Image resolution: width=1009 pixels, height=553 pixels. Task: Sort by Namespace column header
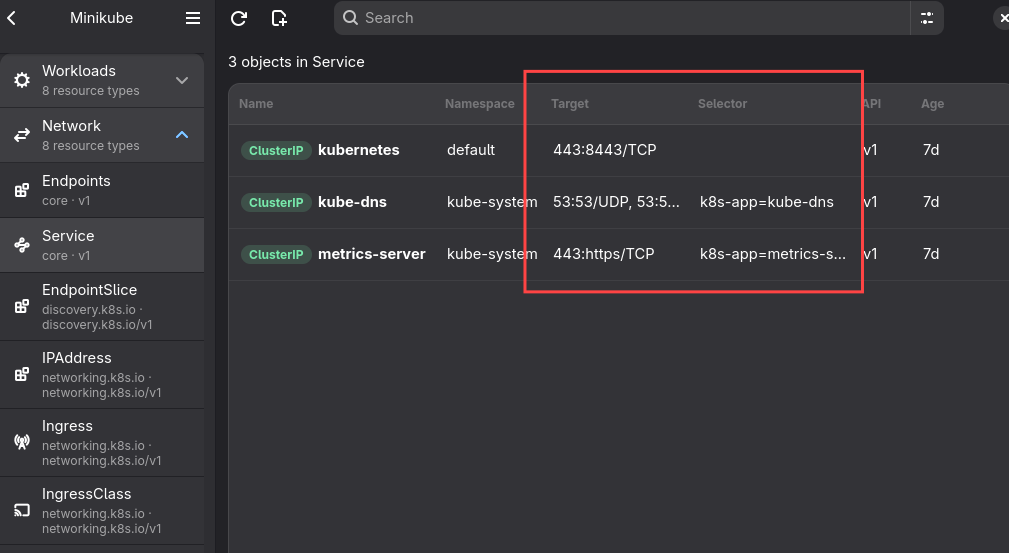point(479,104)
